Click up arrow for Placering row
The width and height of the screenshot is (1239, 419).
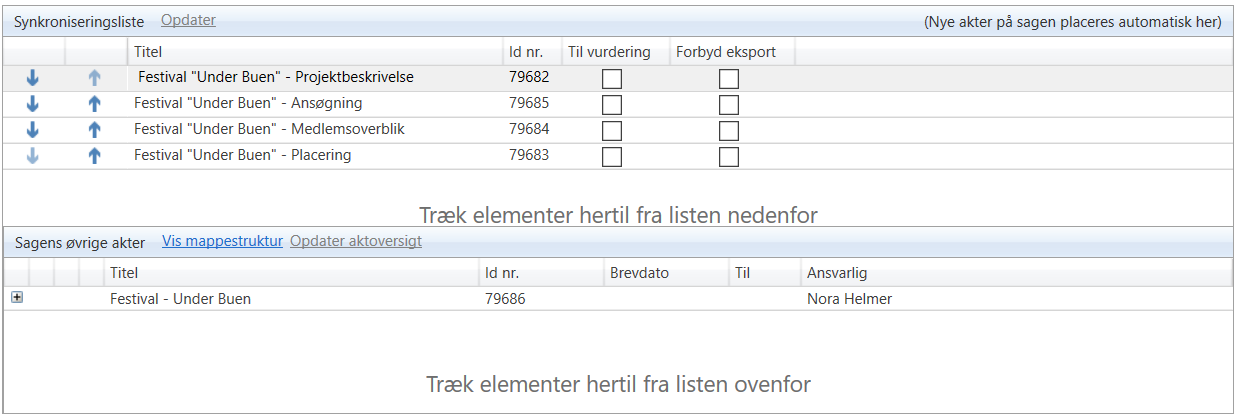(95, 155)
